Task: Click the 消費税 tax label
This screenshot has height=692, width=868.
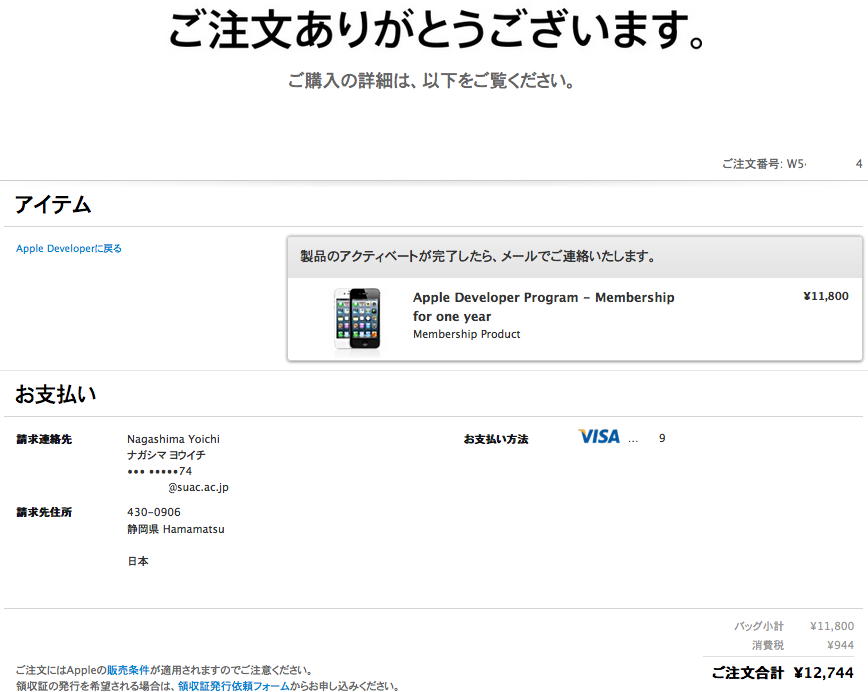Action: (768, 645)
